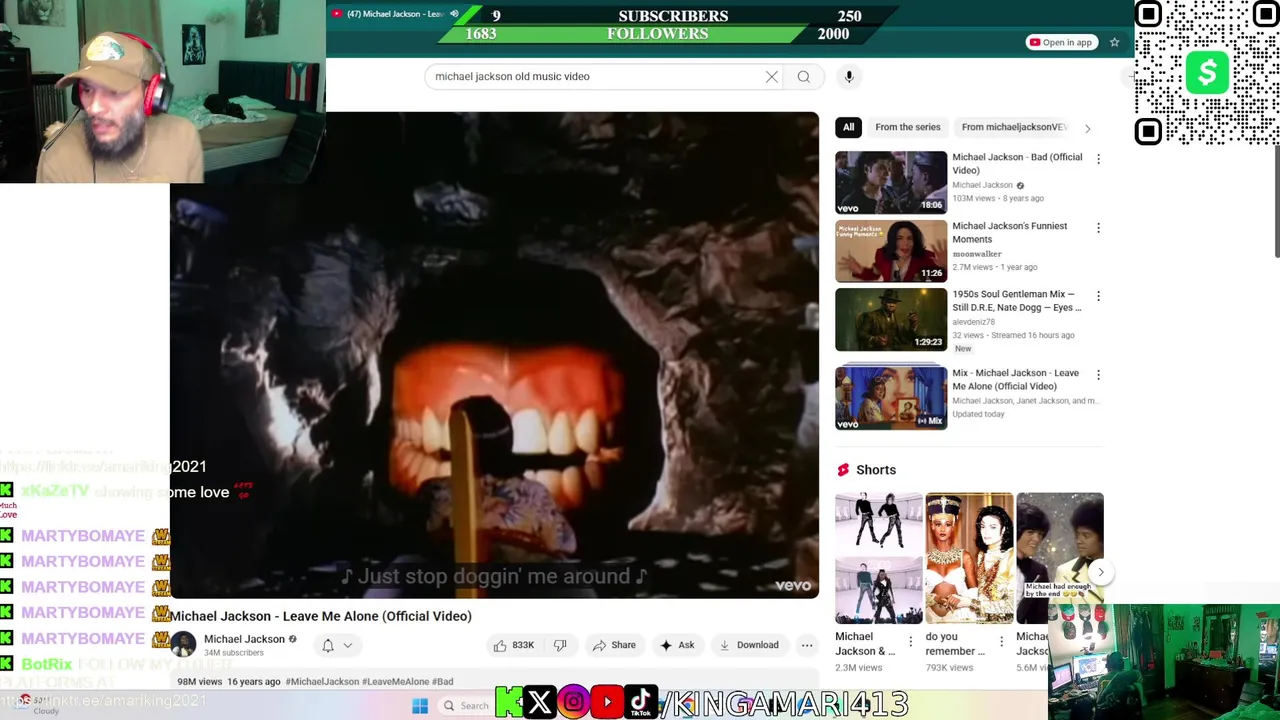The width and height of the screenshot is (1280, 720).
Task: Click the title 'Michael Jackson - Bad (Official Video)'
Action: (x=1017, y=164)
